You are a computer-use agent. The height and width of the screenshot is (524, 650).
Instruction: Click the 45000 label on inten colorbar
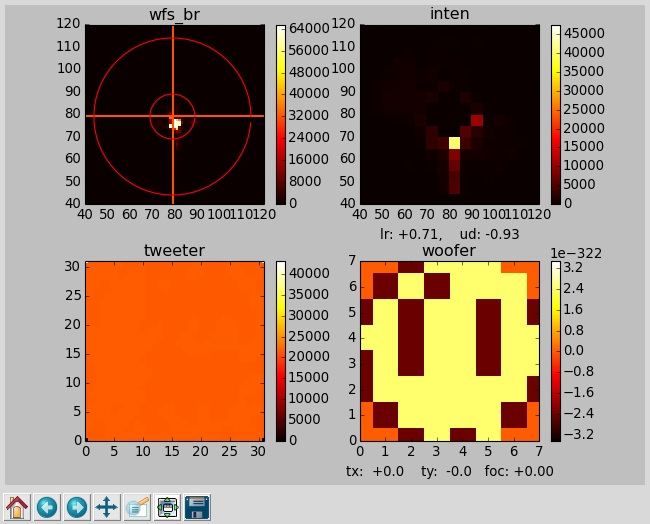point(584,33)
